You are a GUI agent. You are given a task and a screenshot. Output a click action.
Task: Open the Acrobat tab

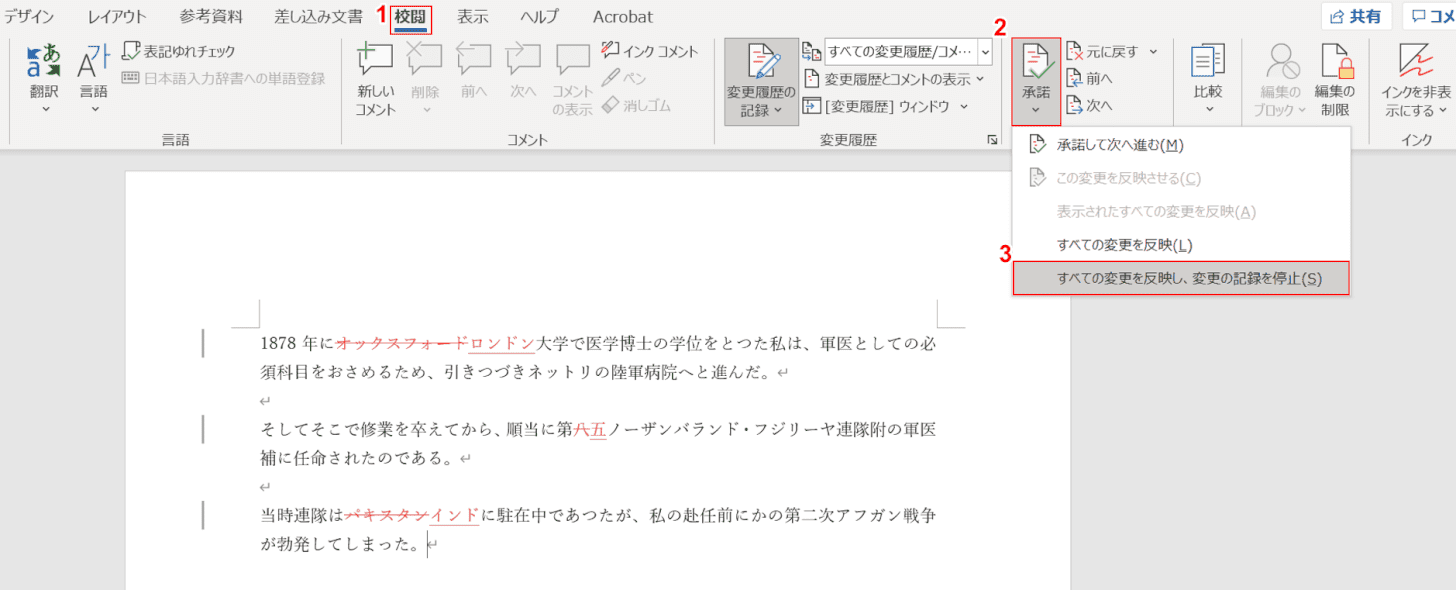(x=623, y=17)
